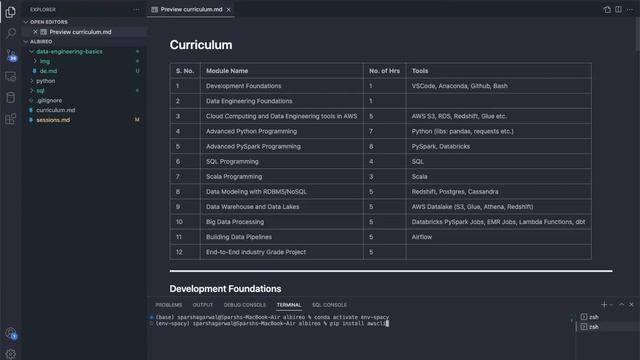Switch to the Terminal tab
This screenshot has height=360, width=640.
[289, 305]
